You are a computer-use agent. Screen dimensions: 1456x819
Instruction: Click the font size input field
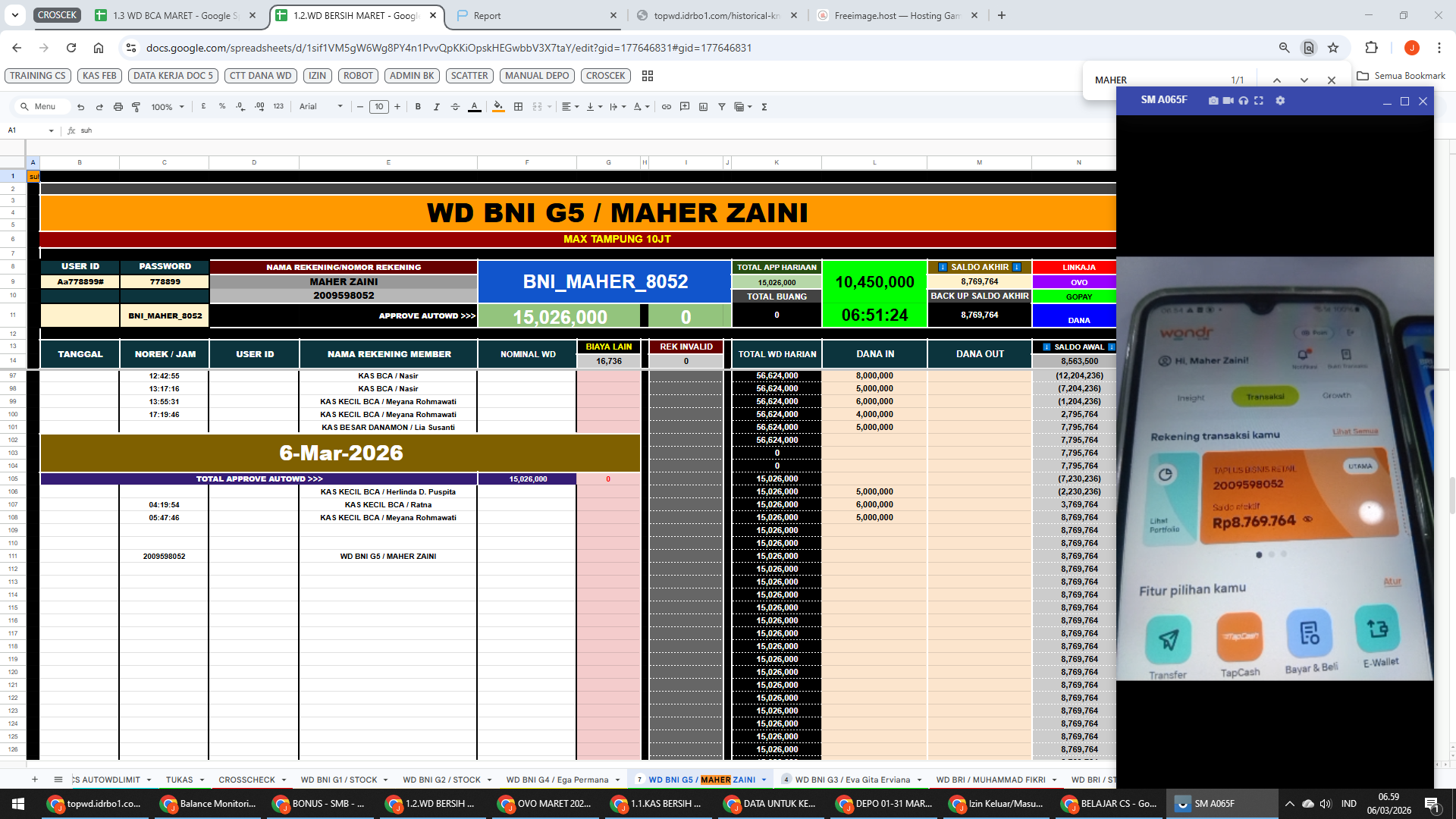click(x=379, y=107)
